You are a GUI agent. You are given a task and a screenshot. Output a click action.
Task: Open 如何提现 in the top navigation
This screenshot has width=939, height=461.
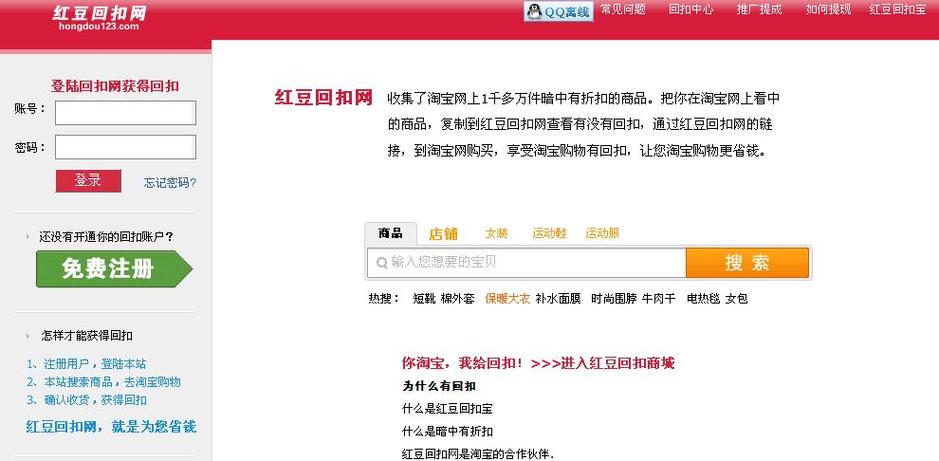point(828,10)
